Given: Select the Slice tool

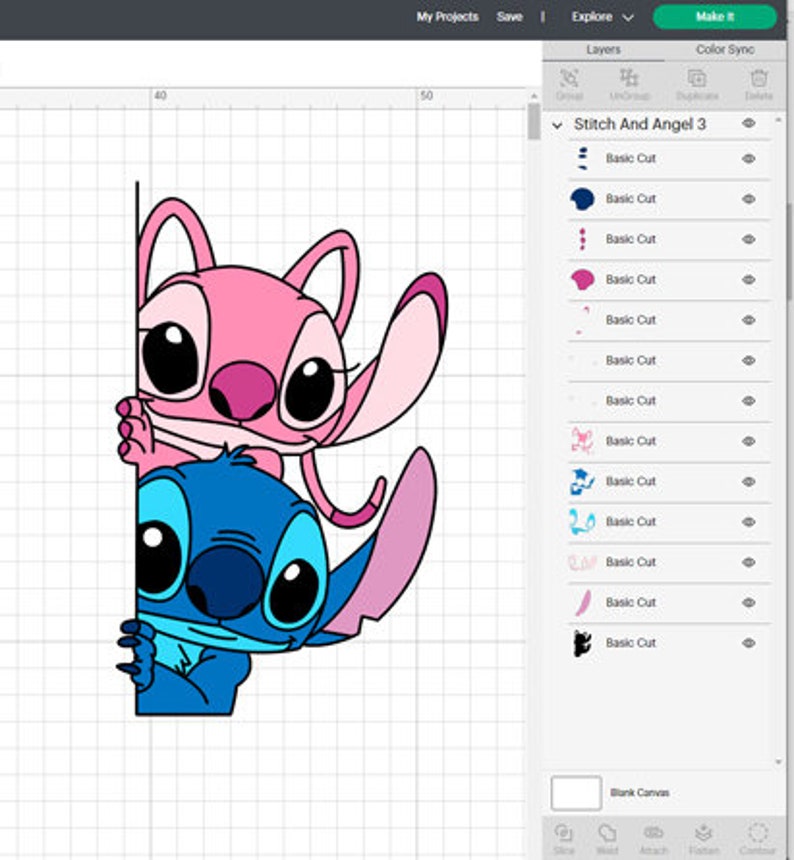Looking at the screenshot, I should click(x=563, y=839).
